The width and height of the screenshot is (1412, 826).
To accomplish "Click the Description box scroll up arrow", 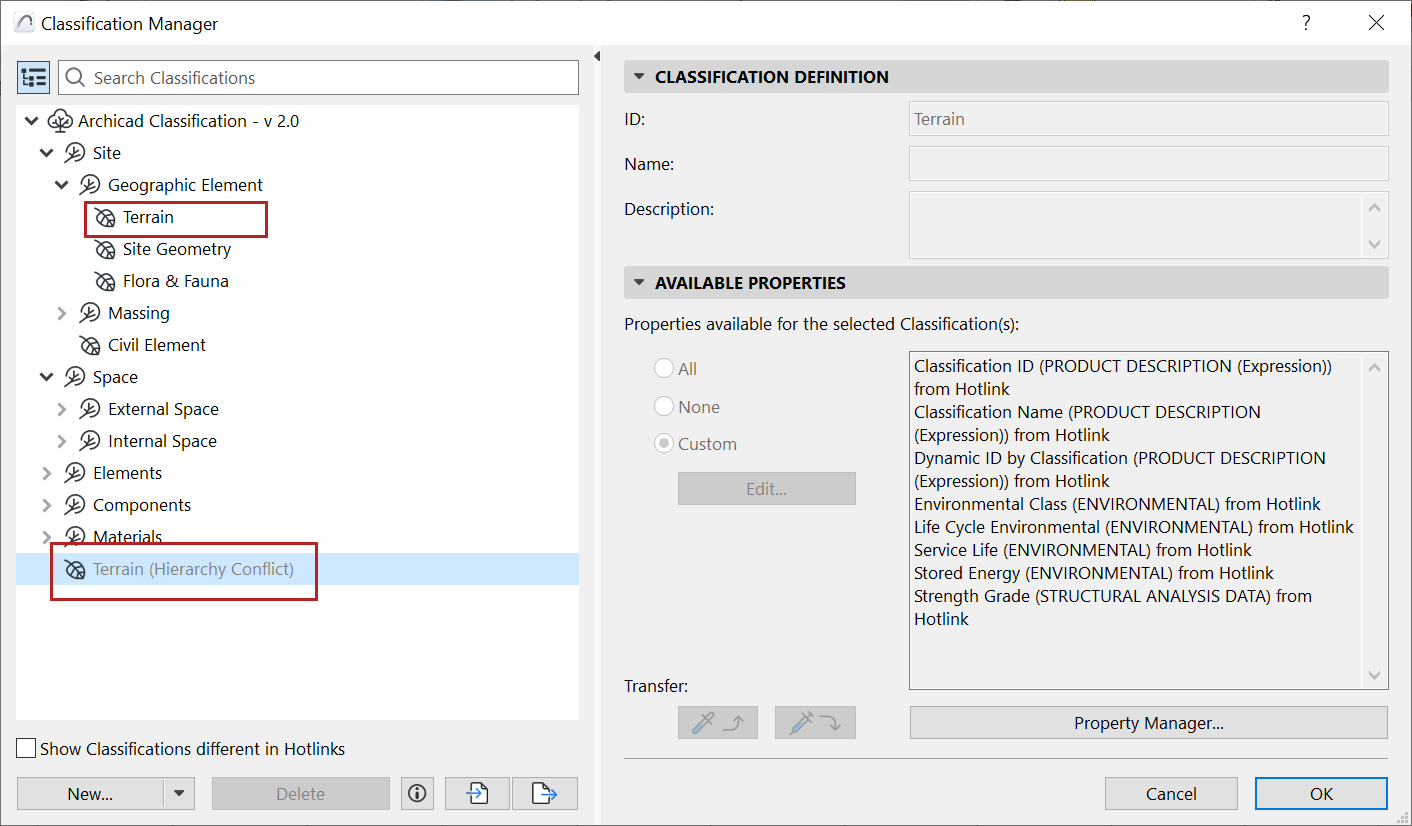I will [1374, 207].
